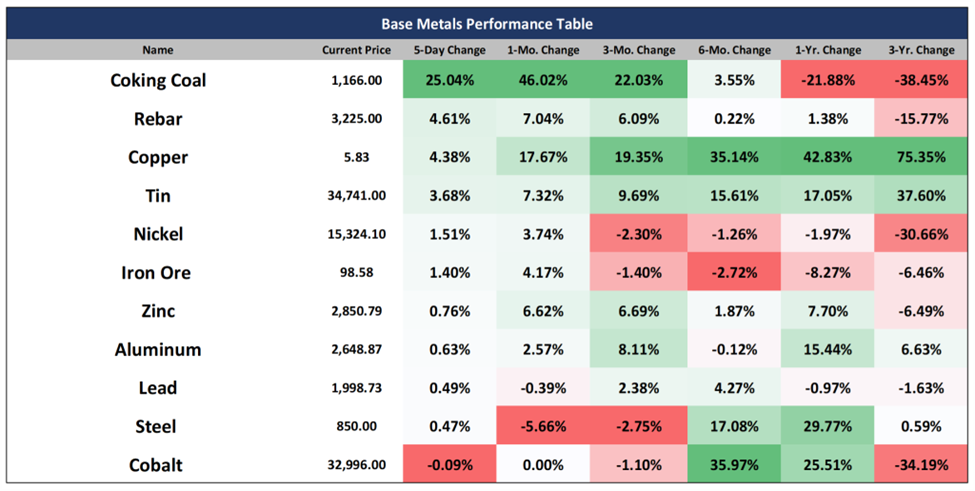The image size is (975, 491).
Task: Select the Rebar current price 3,225.00
Action: pyautogui.click(x=357, y=118)
